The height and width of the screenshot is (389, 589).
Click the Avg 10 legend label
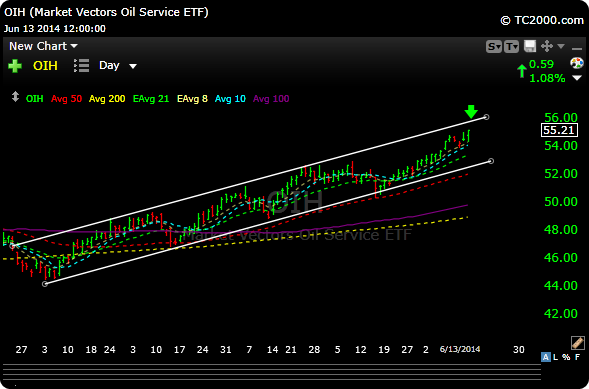(x=230, y=99)
